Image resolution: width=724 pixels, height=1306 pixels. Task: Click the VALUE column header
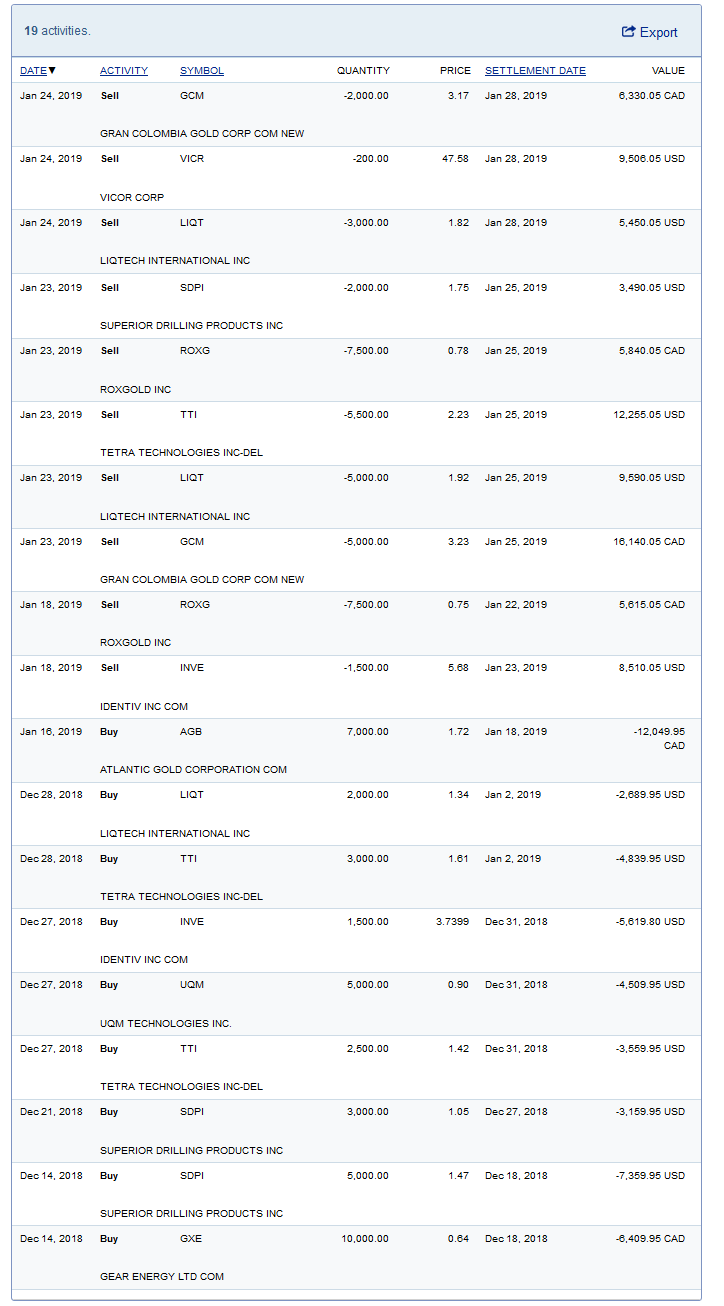coord(668,71)
